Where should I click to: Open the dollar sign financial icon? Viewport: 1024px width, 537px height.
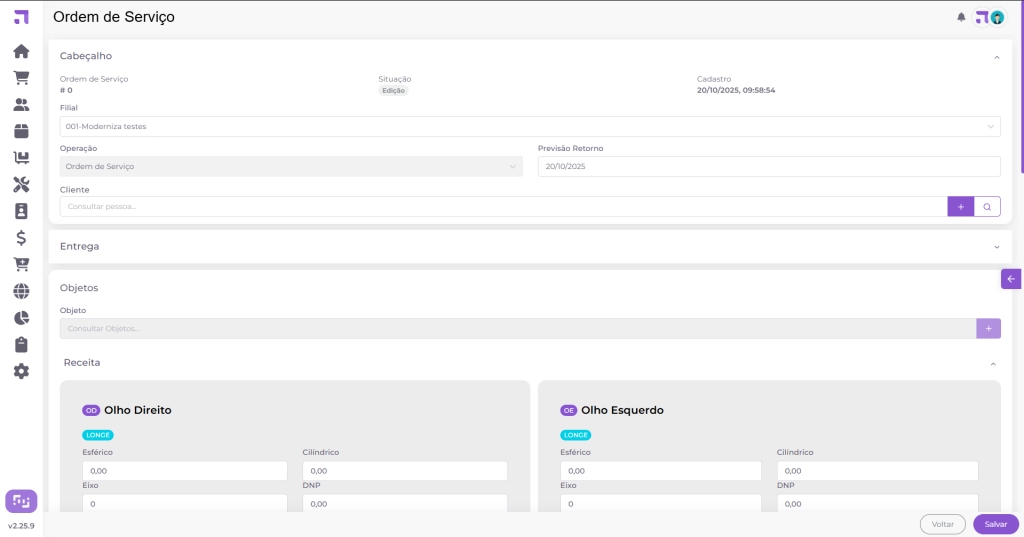coord(21,237)
